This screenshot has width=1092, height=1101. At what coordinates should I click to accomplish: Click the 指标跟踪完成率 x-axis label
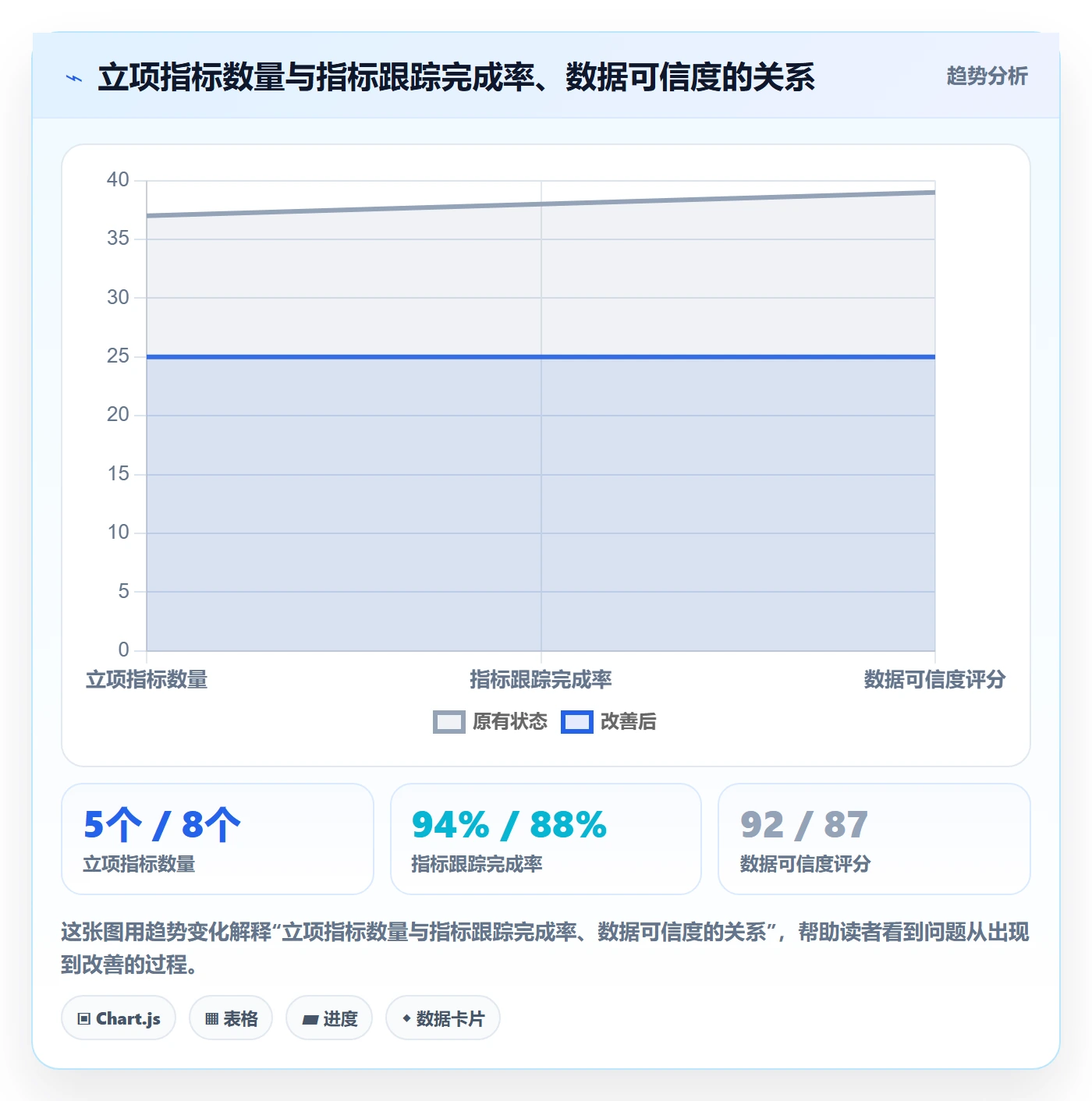541,680
